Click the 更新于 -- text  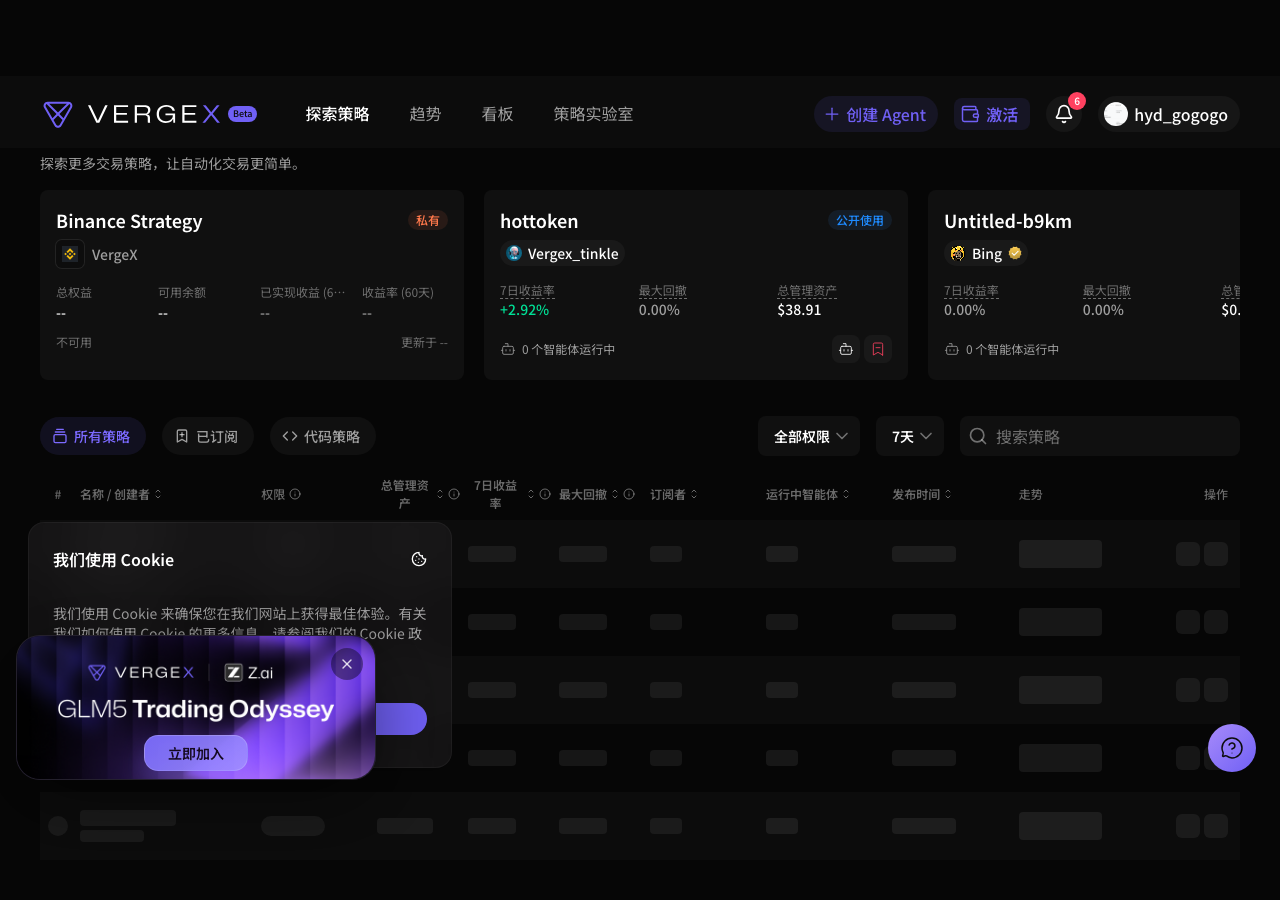424,342
